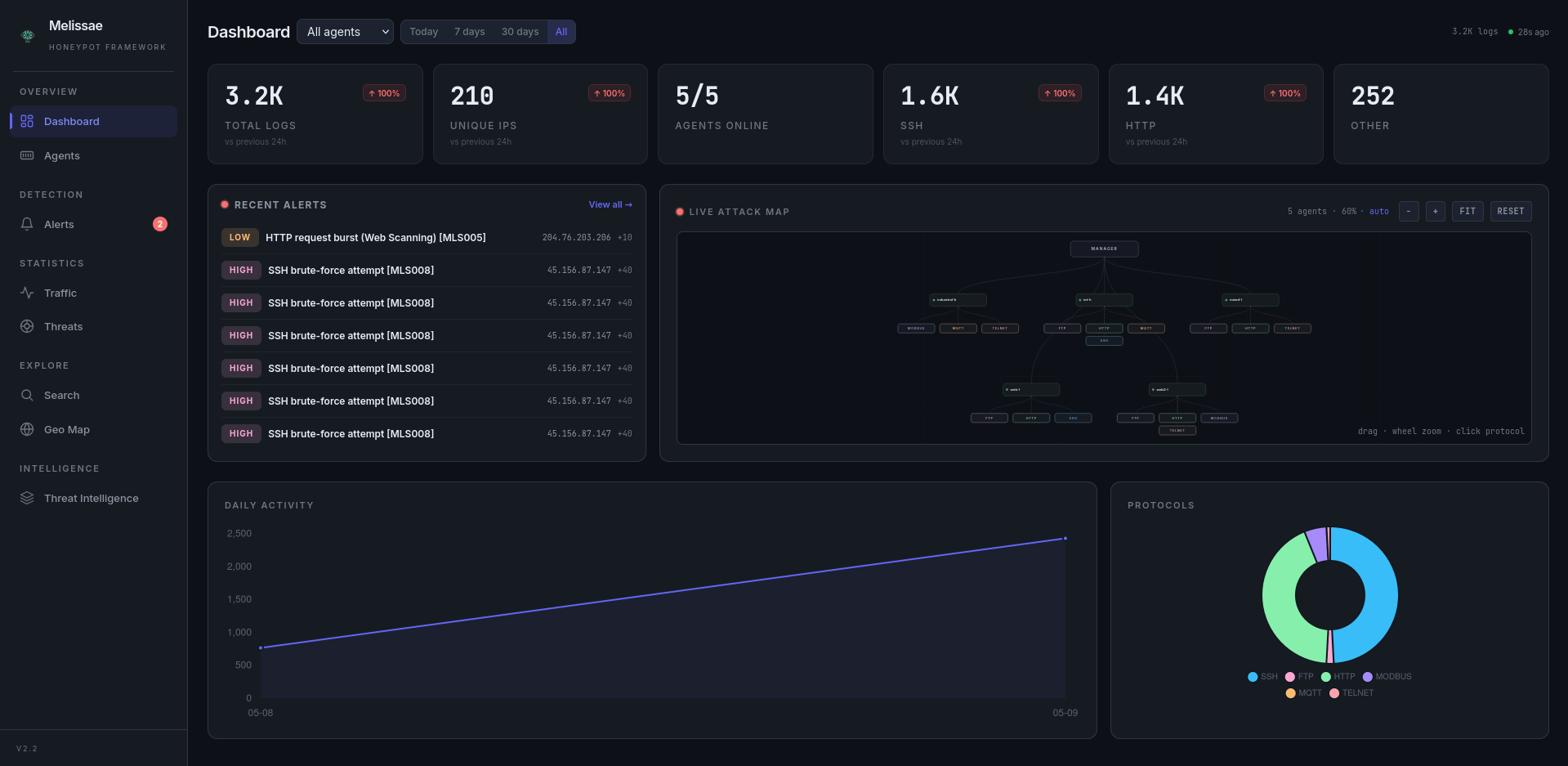Screen dimensions: 1568x766
Task: Click the green status dot near 28s ago
Action: pos(1510,32)
